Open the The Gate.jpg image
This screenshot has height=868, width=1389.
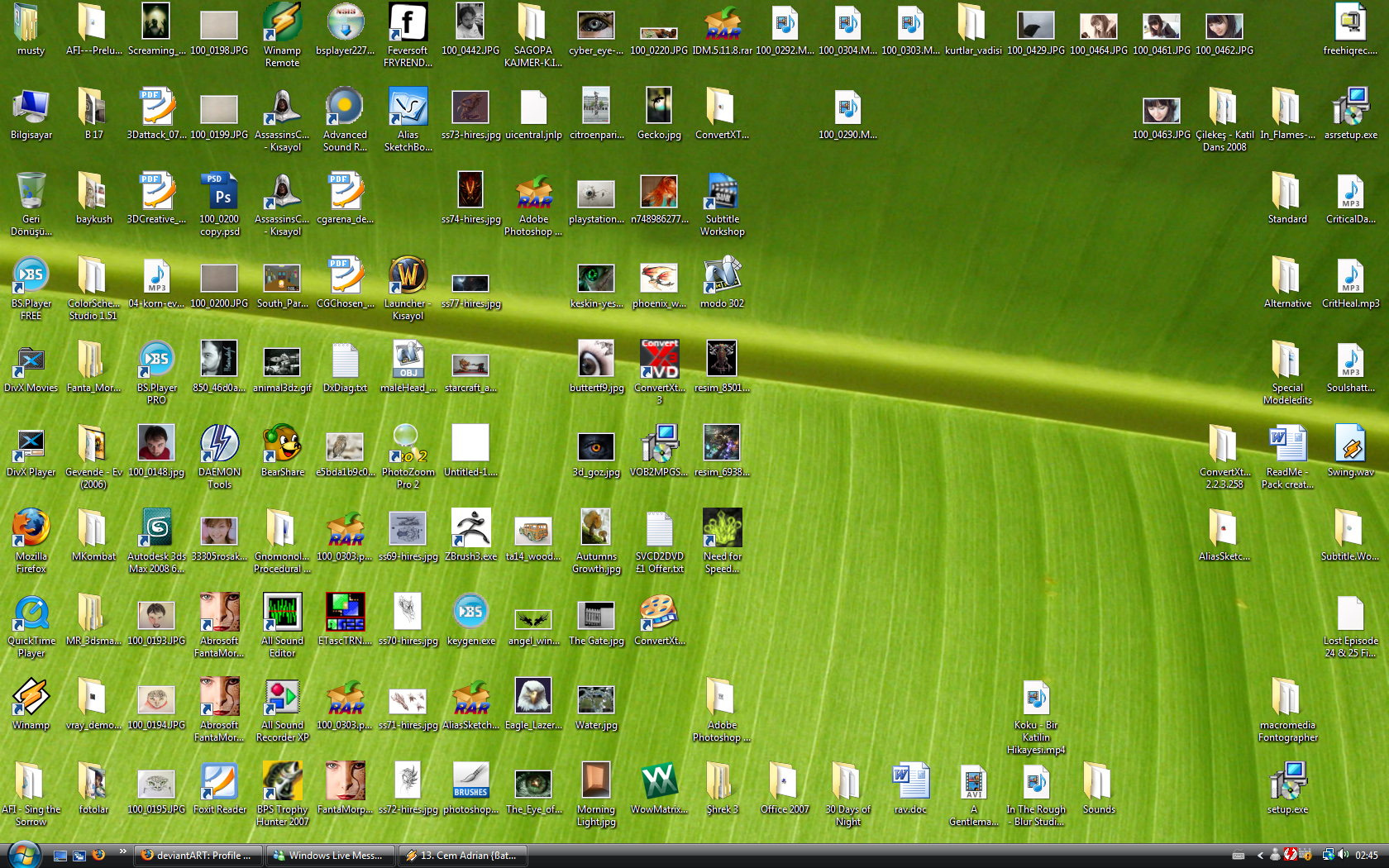pyautogui.click(x=596, y=619)
